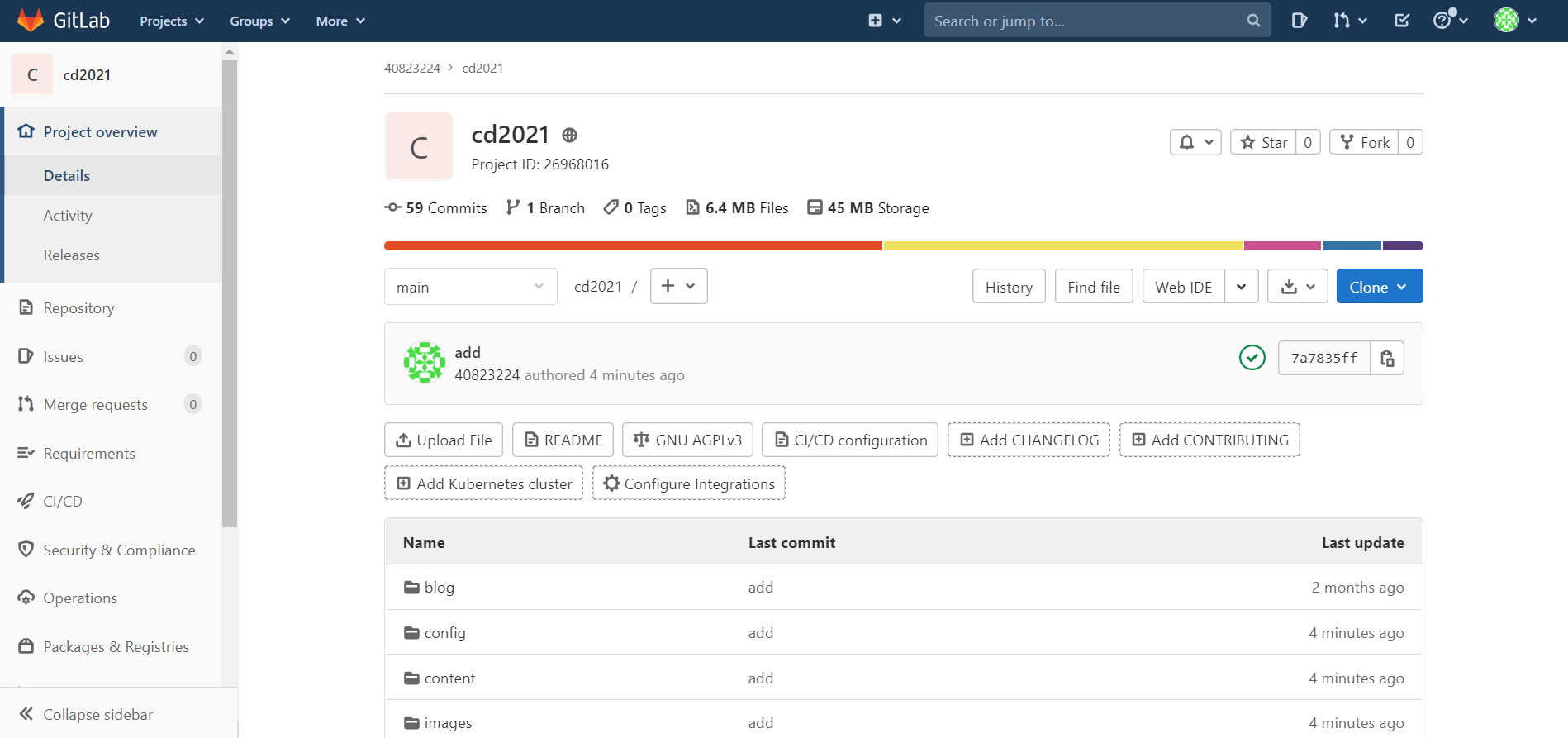Open the 45 MB Storage link

pos(868,207)
